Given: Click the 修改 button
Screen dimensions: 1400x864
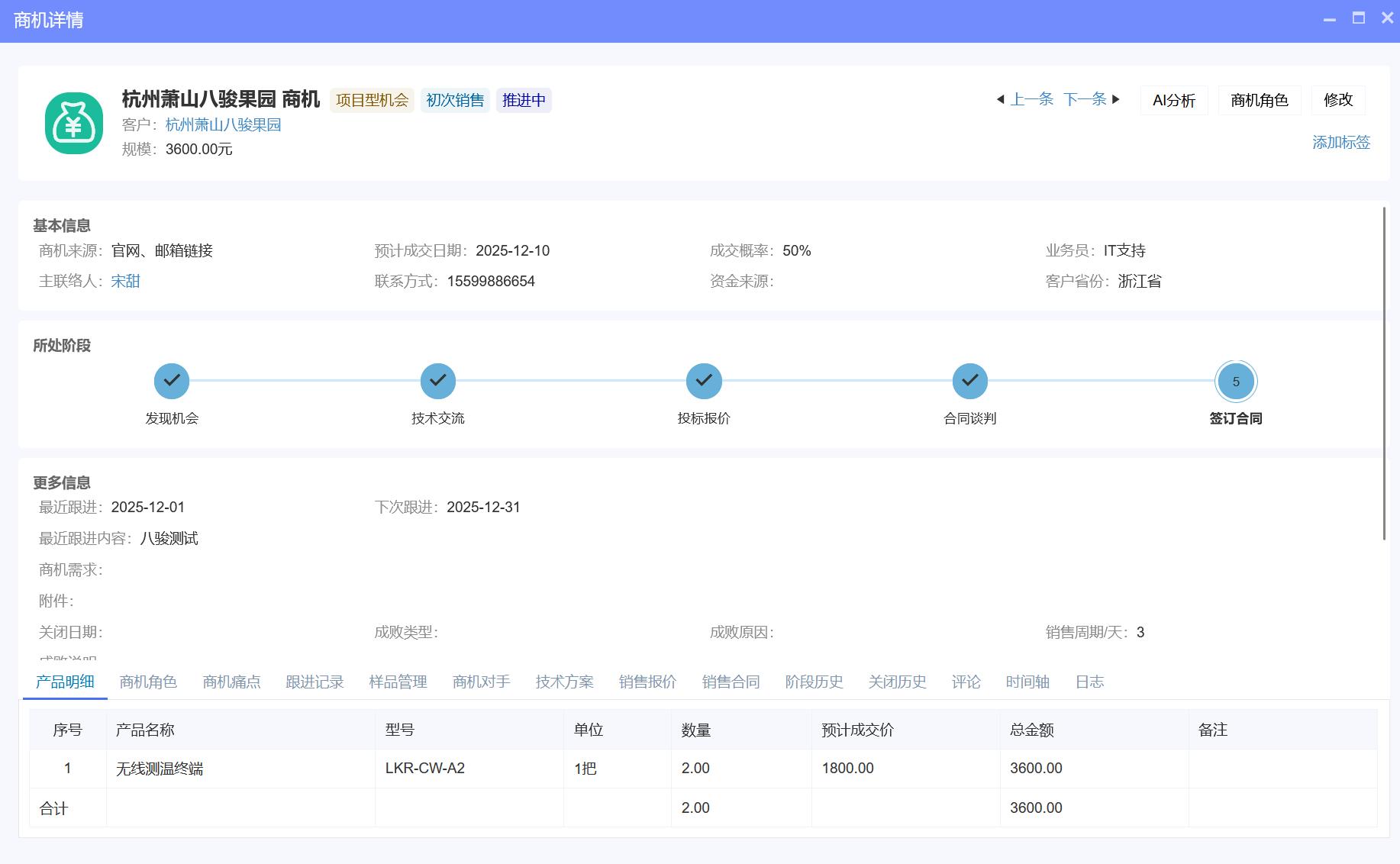Looking at the screenshot, I should point(1337,100).
